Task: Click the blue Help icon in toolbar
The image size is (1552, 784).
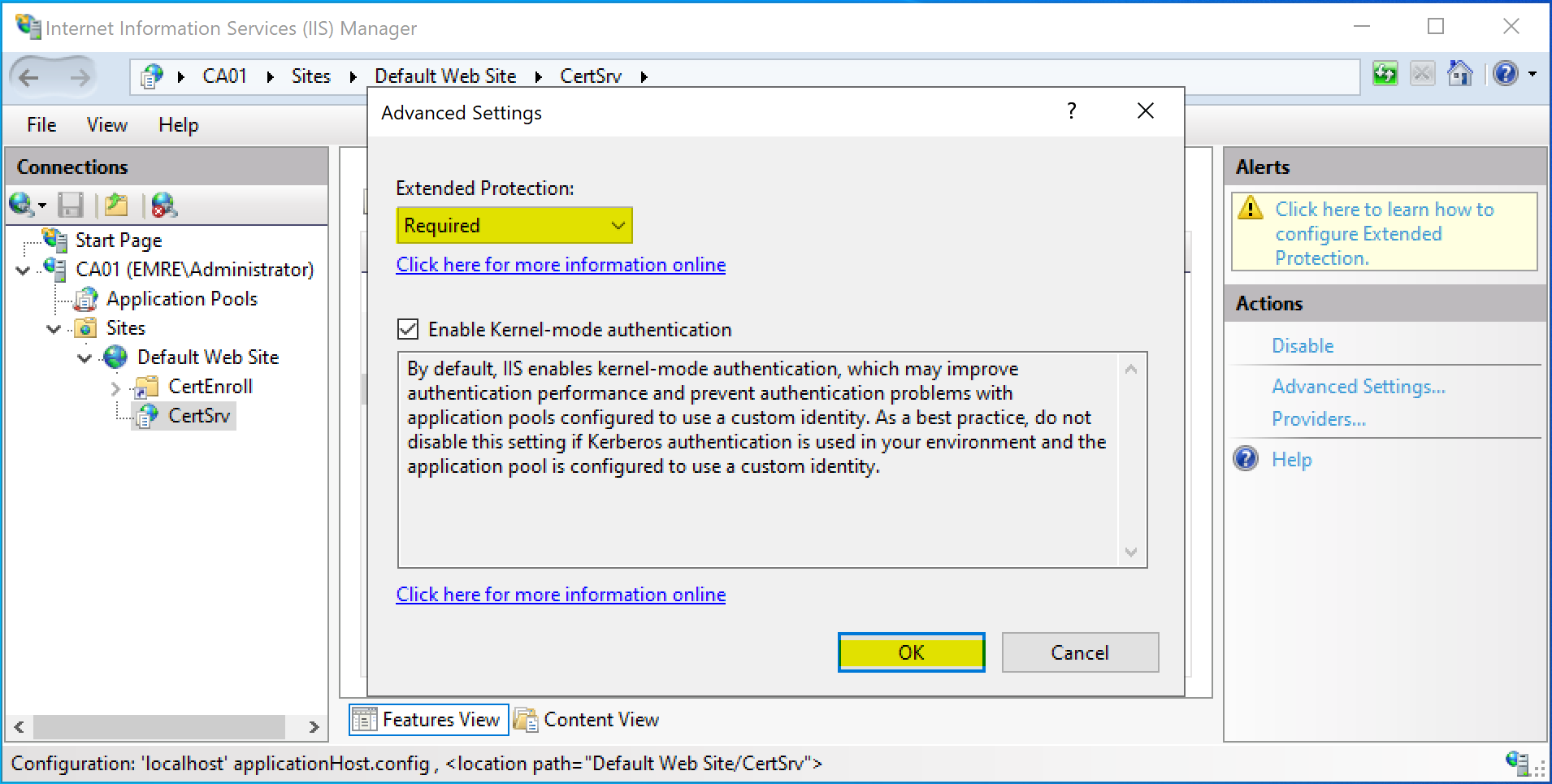Action: click(1506, 74)
